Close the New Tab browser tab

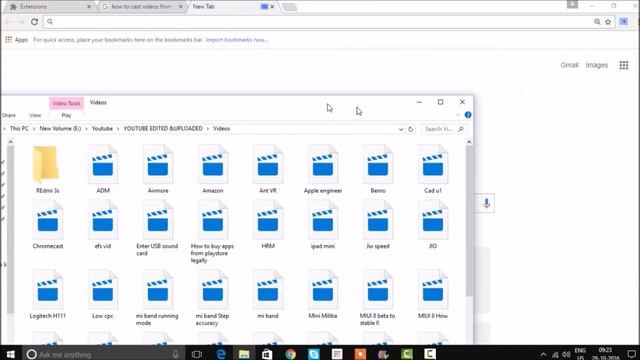(273, 7)
